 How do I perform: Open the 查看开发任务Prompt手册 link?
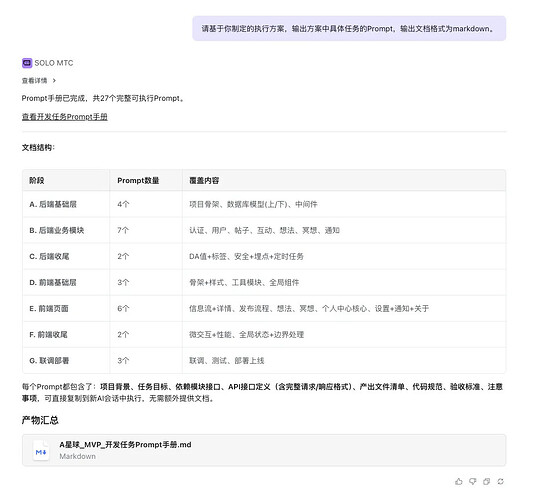pos(65,117)
